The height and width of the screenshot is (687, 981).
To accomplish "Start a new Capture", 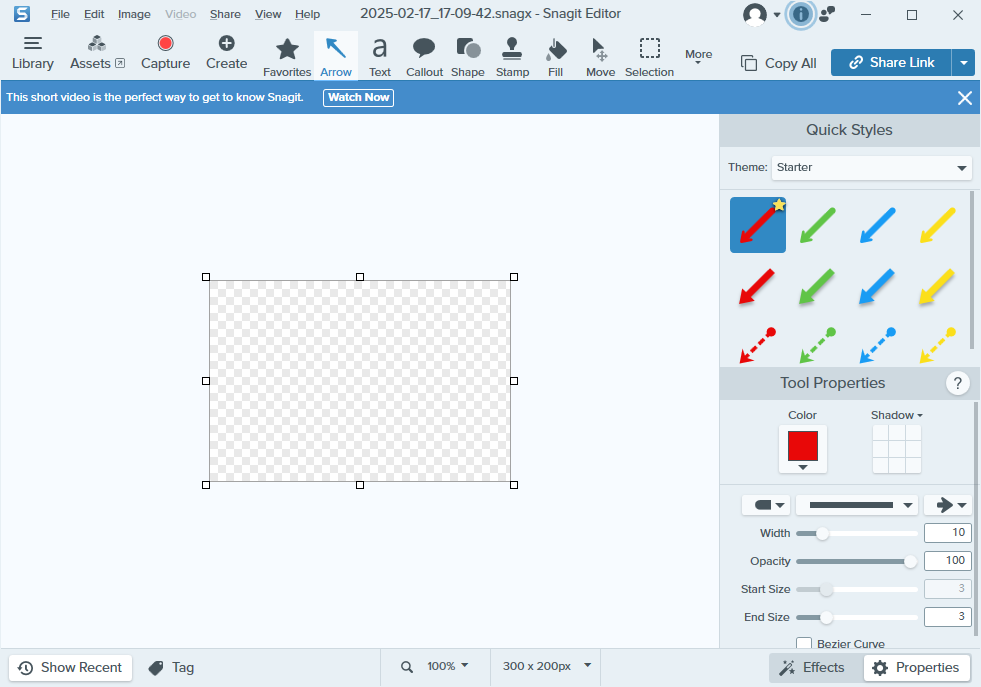I will (165, 53).
